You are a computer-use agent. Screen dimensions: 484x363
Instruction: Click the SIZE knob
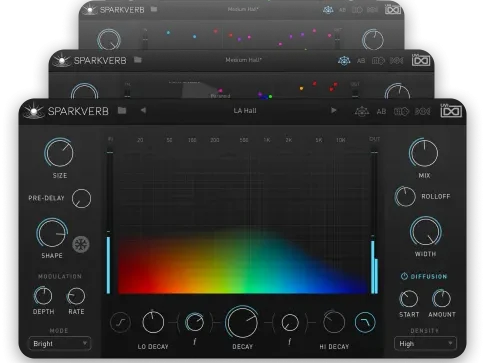click(59, 153)
